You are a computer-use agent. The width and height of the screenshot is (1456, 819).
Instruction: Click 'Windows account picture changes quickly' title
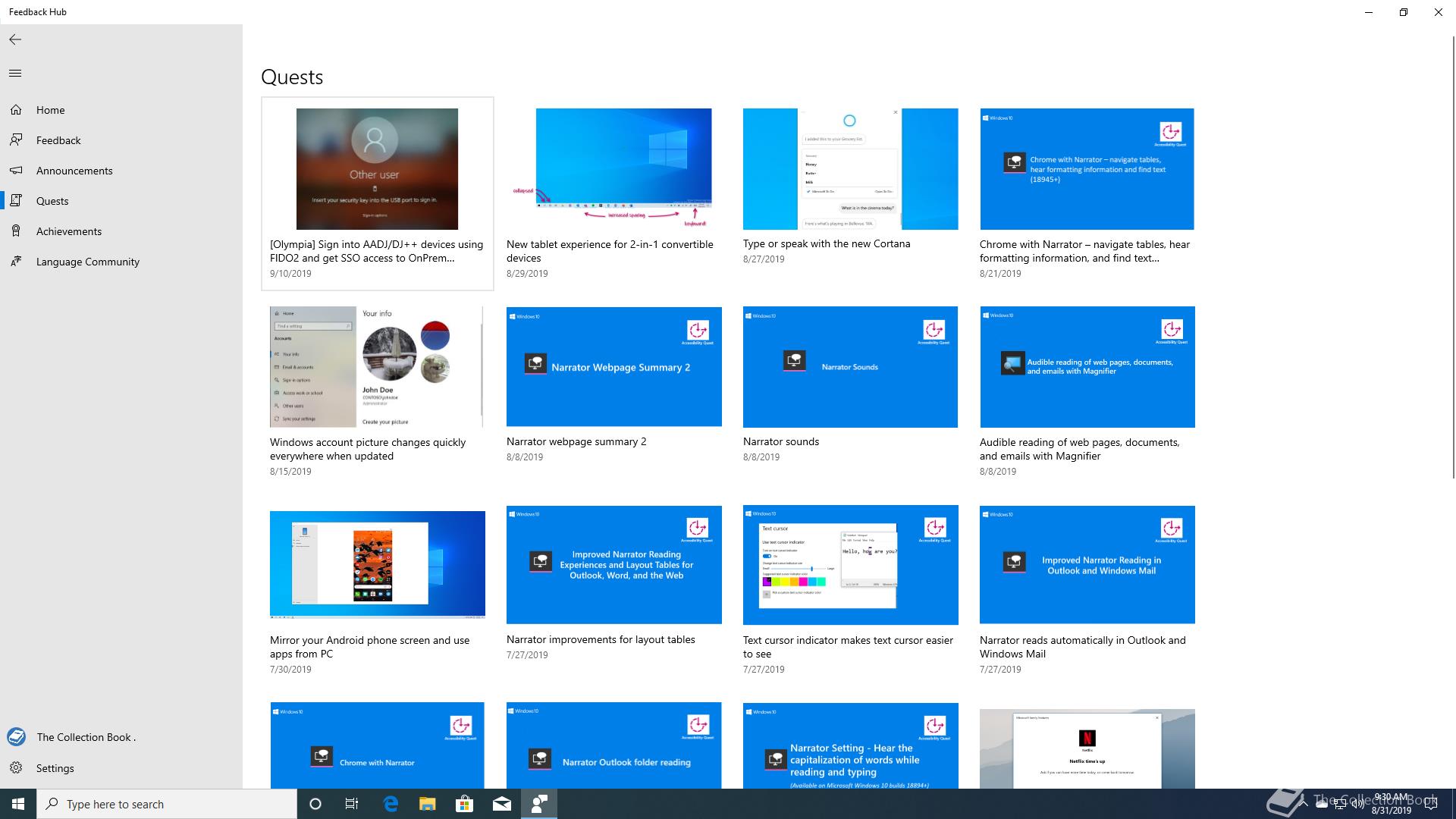(x=368, y=449)
